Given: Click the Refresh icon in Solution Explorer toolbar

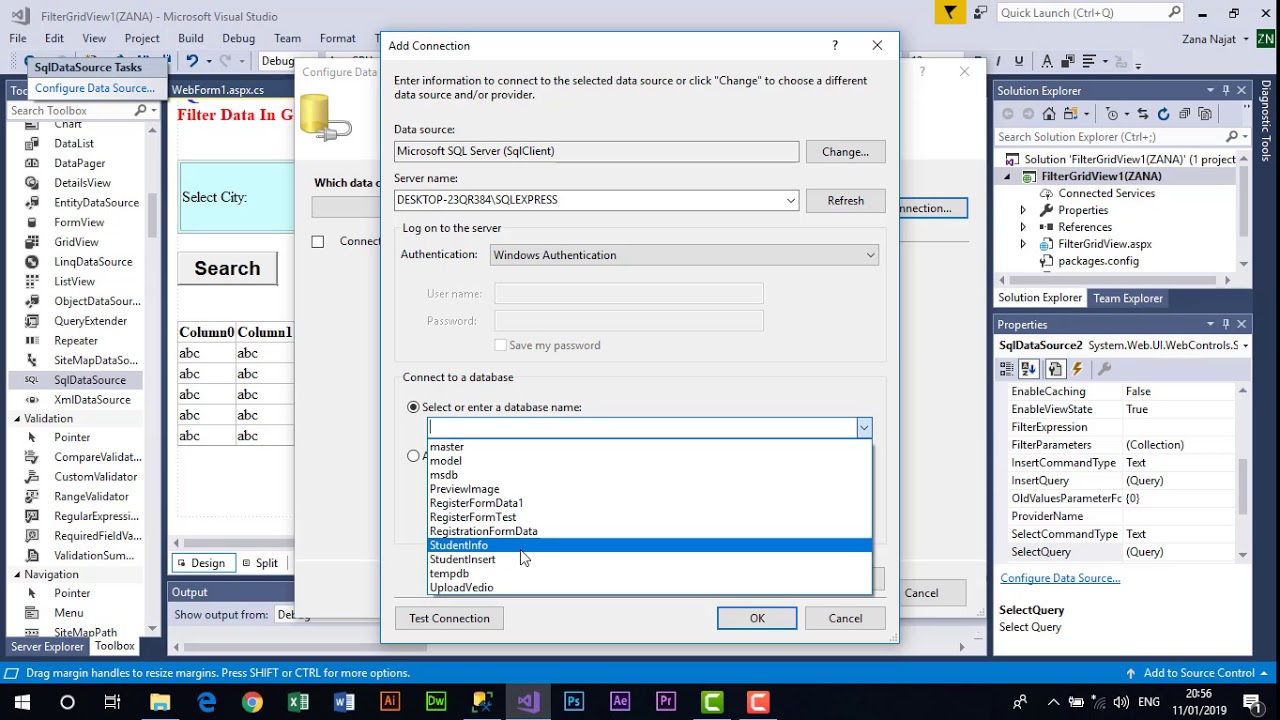Looking at the screenshot, I should coord(1163,114).
